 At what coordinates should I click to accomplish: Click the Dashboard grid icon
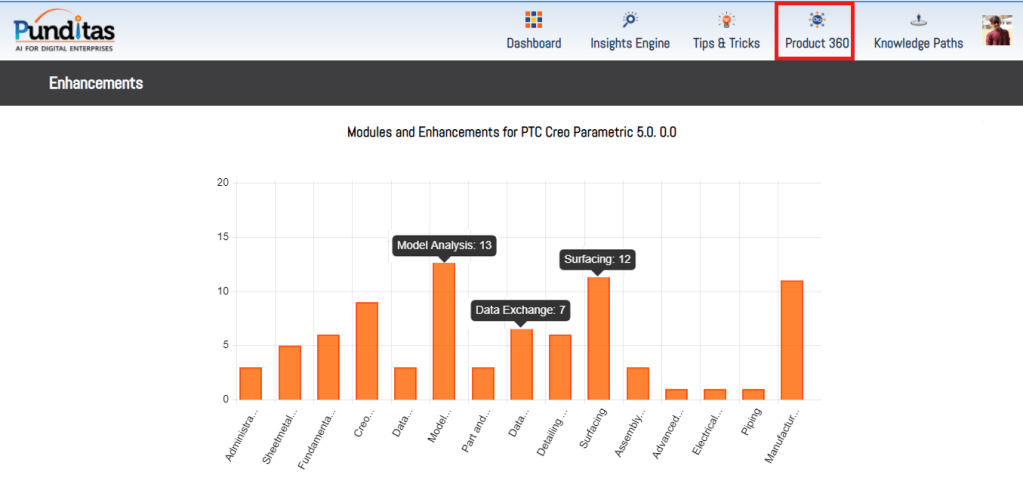click(x=533, y=20)
